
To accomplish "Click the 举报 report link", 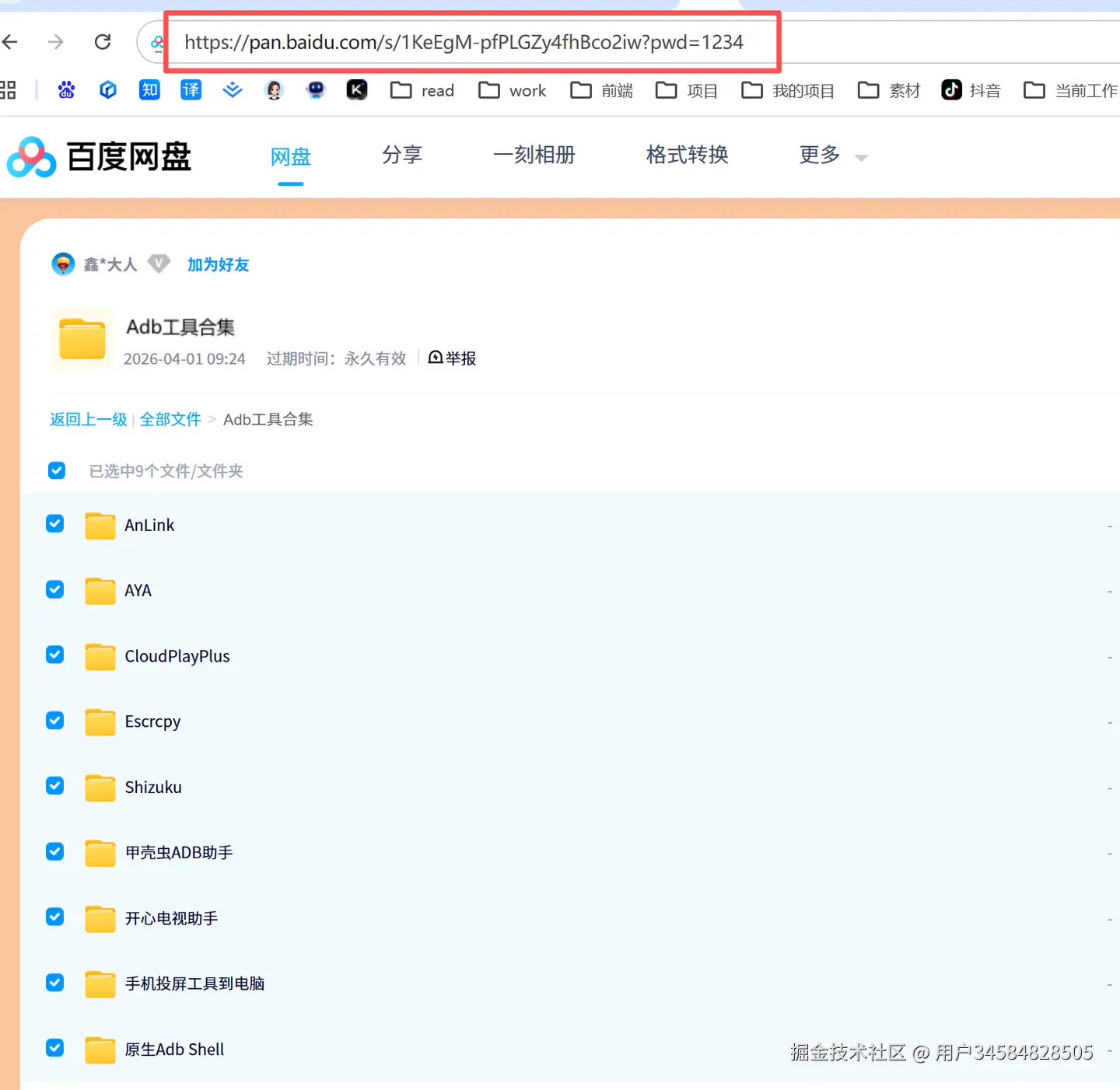I will pyautogui.click(x=452, y=358).
